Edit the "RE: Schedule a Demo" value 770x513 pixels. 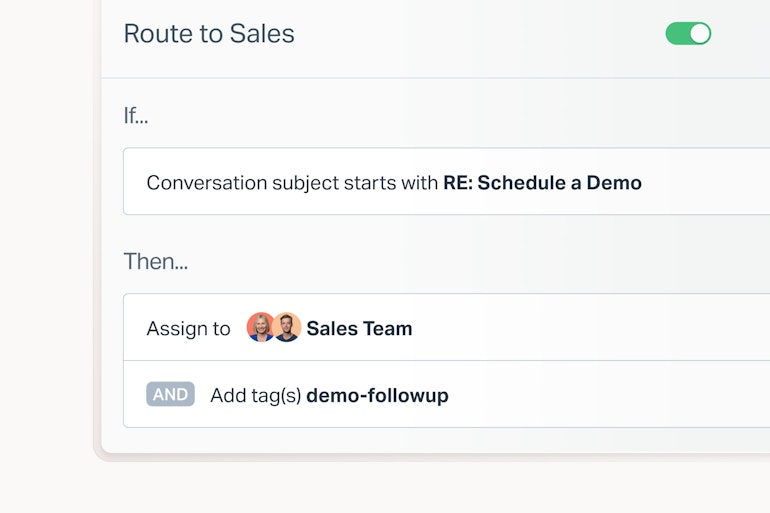click(542, 183)
